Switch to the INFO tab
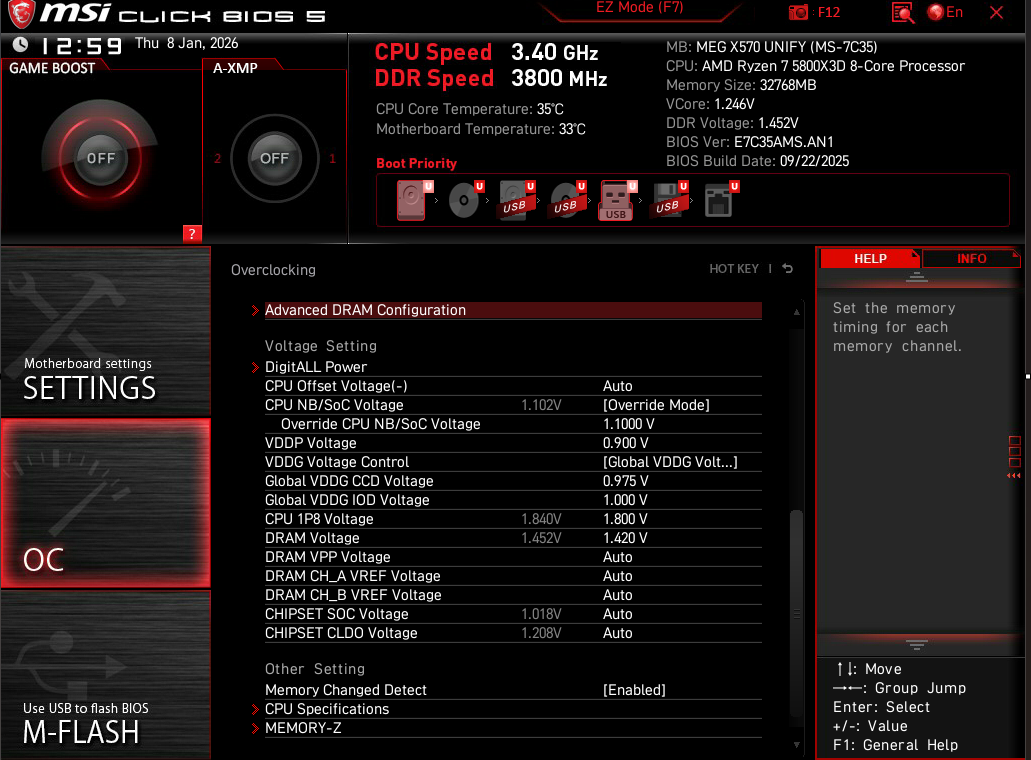 (971, 258)
